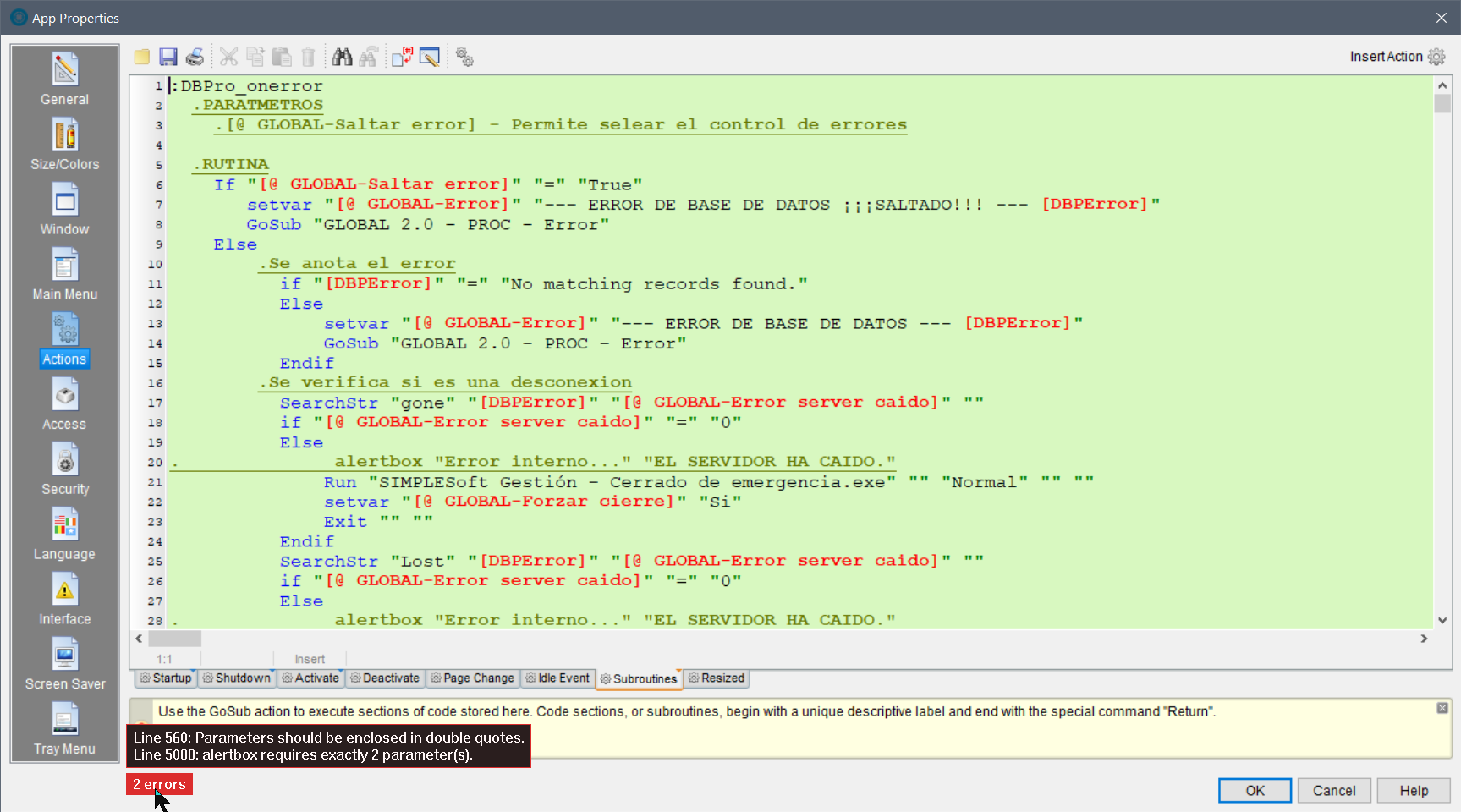Click the delete trash can icon
Image resolution: width=1461 pixels, height=812 pixels.
(309, 57)
